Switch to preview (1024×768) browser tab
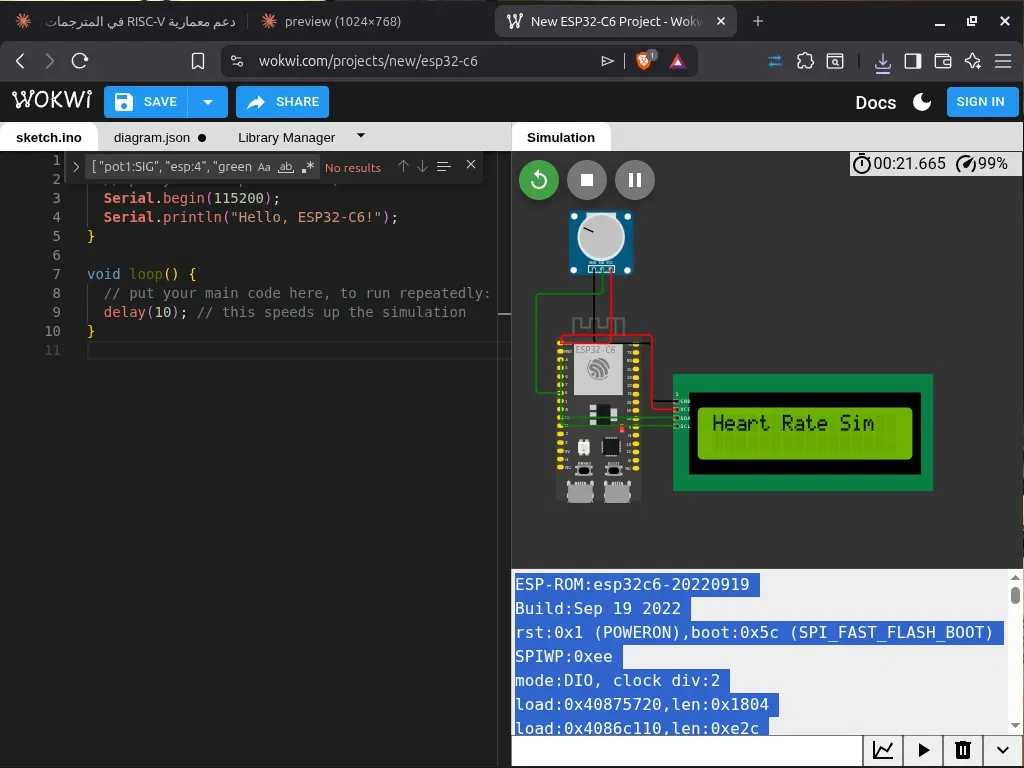Screen dimensions: 1024x768 pyautogui.click(x=333, y=22)
